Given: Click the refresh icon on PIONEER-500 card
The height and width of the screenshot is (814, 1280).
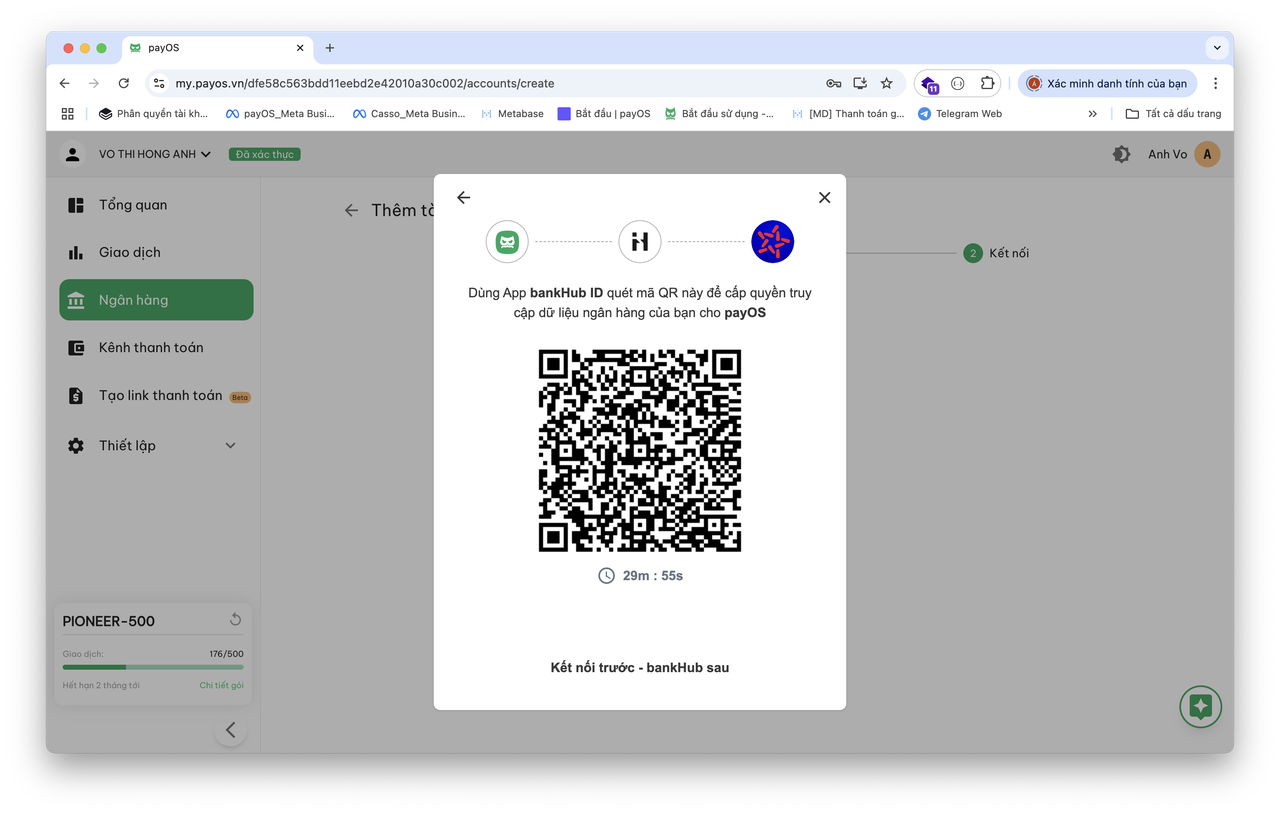Looking at the screenshot, I should click(x=235, y=620).
